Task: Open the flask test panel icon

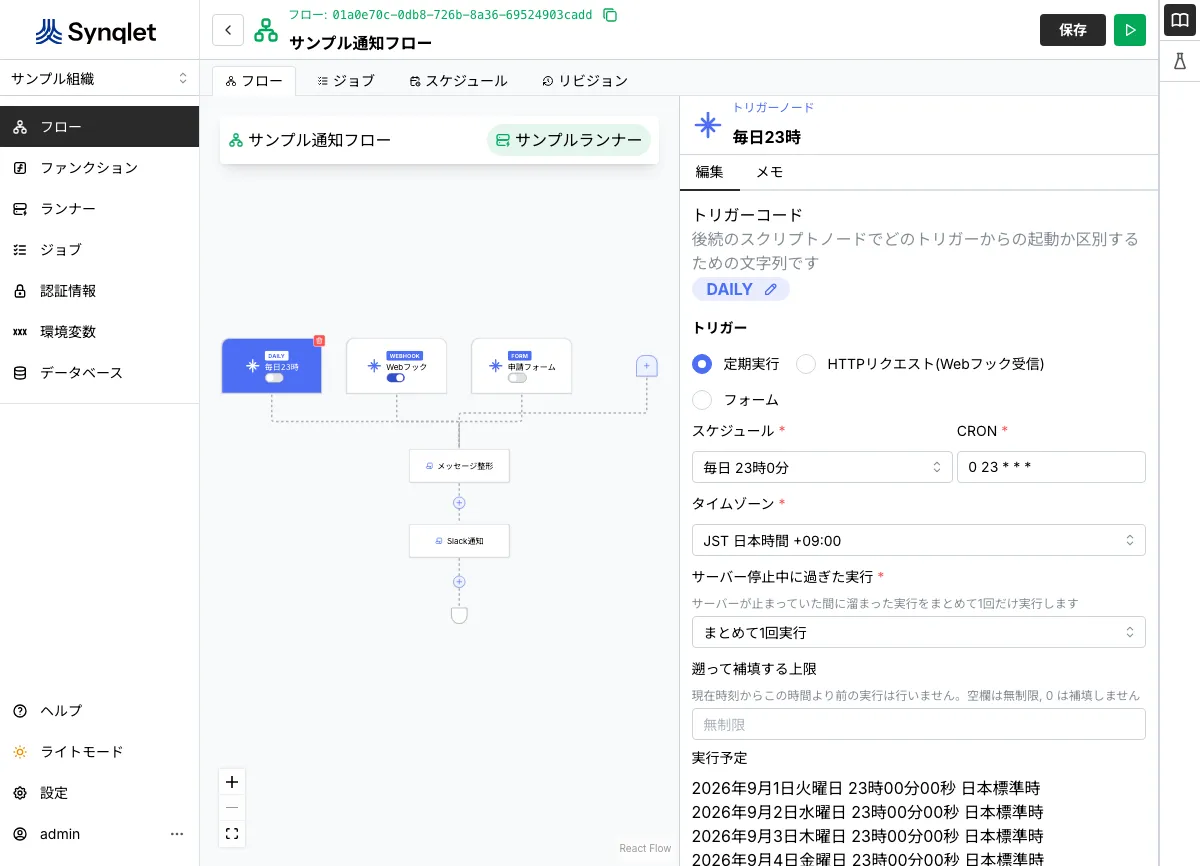Action: 1180,61
